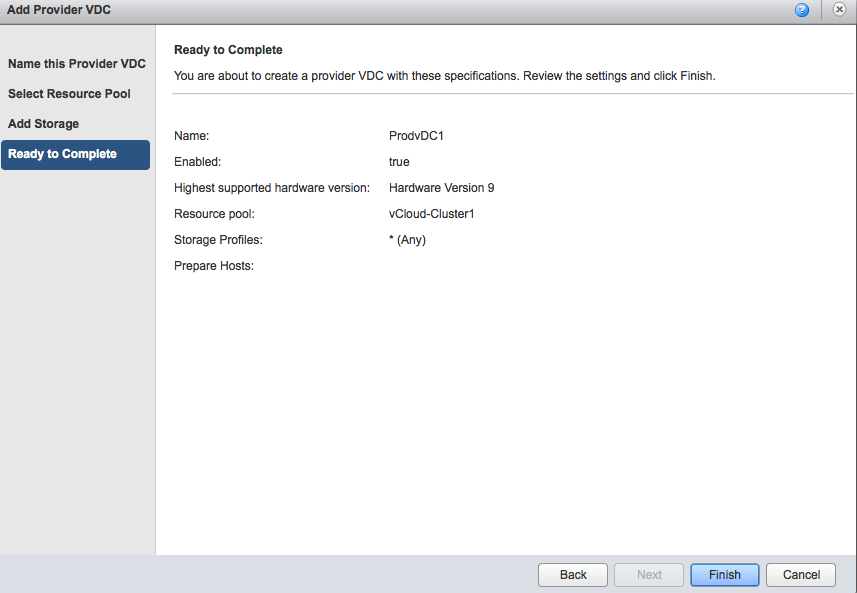Close the Add Provider VDC wizard

(839, 10)
